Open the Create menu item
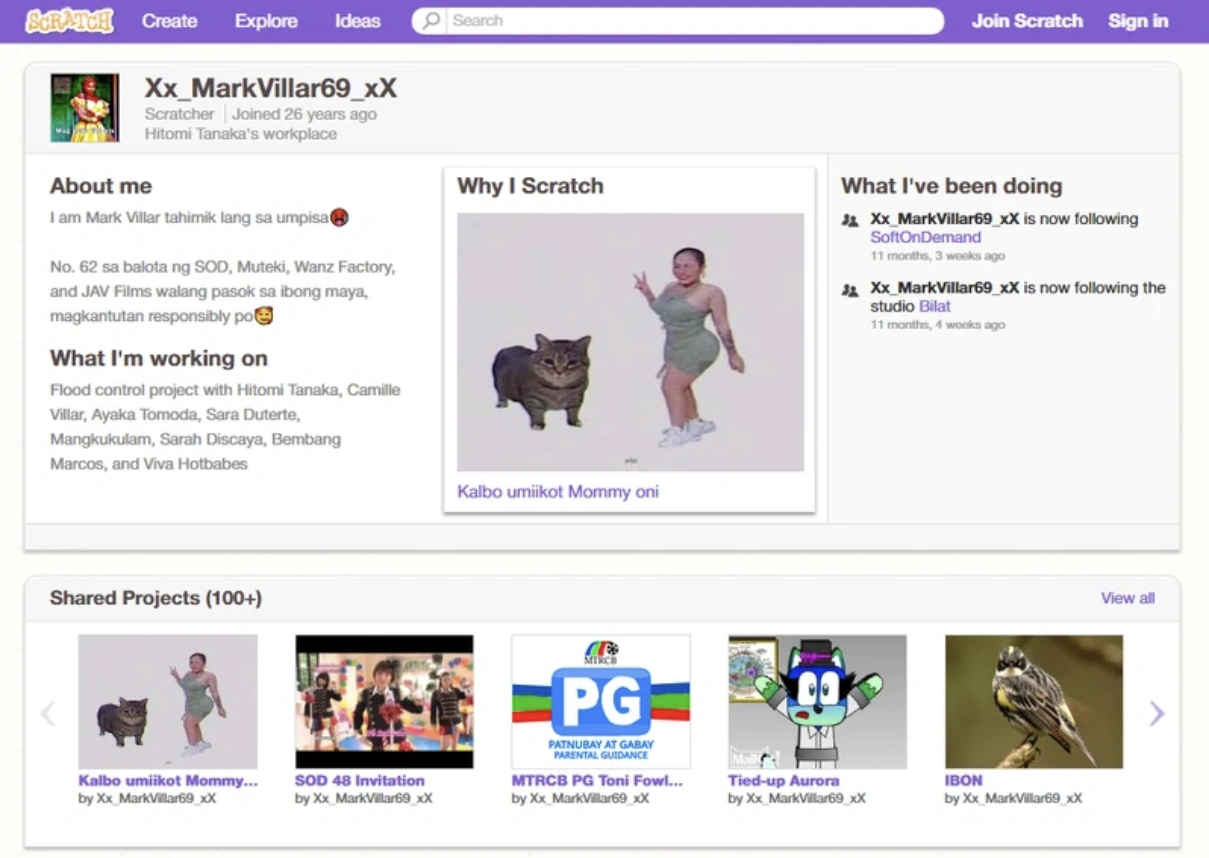 click(x=169, y=21)
